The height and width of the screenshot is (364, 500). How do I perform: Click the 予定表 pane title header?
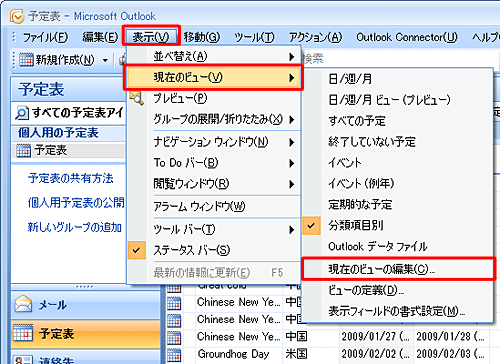tap(69, 89)
